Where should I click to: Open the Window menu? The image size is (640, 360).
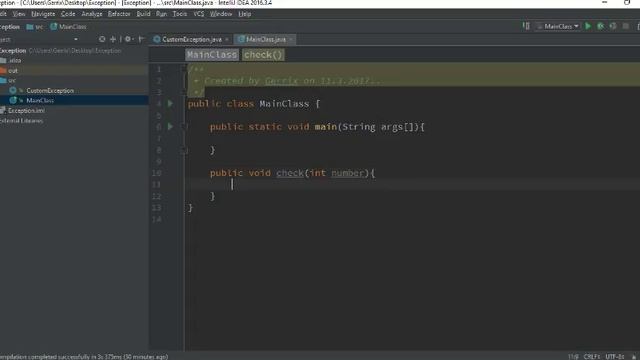(221, 14)
